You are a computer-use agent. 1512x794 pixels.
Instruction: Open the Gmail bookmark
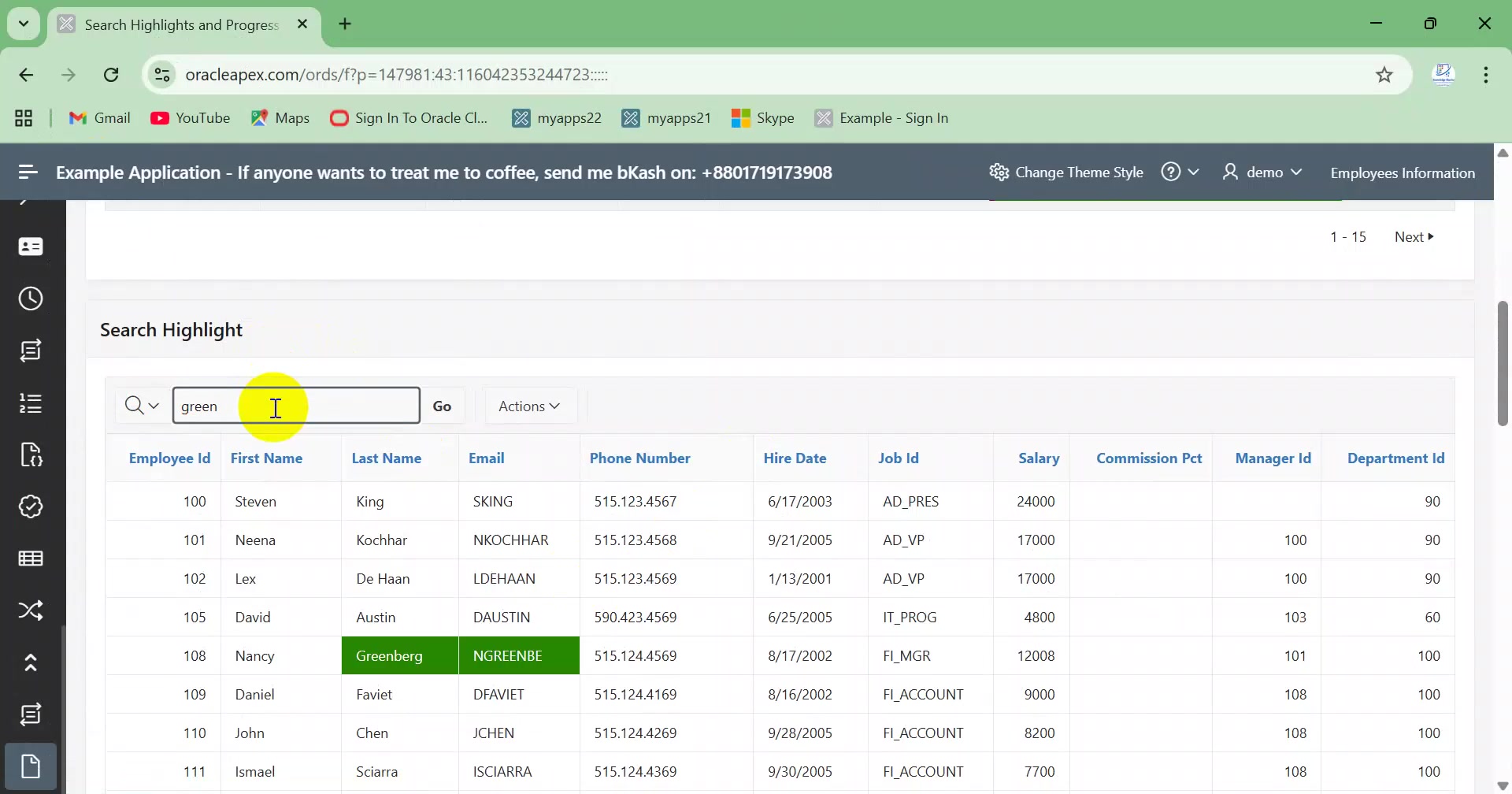click(100, 118)
